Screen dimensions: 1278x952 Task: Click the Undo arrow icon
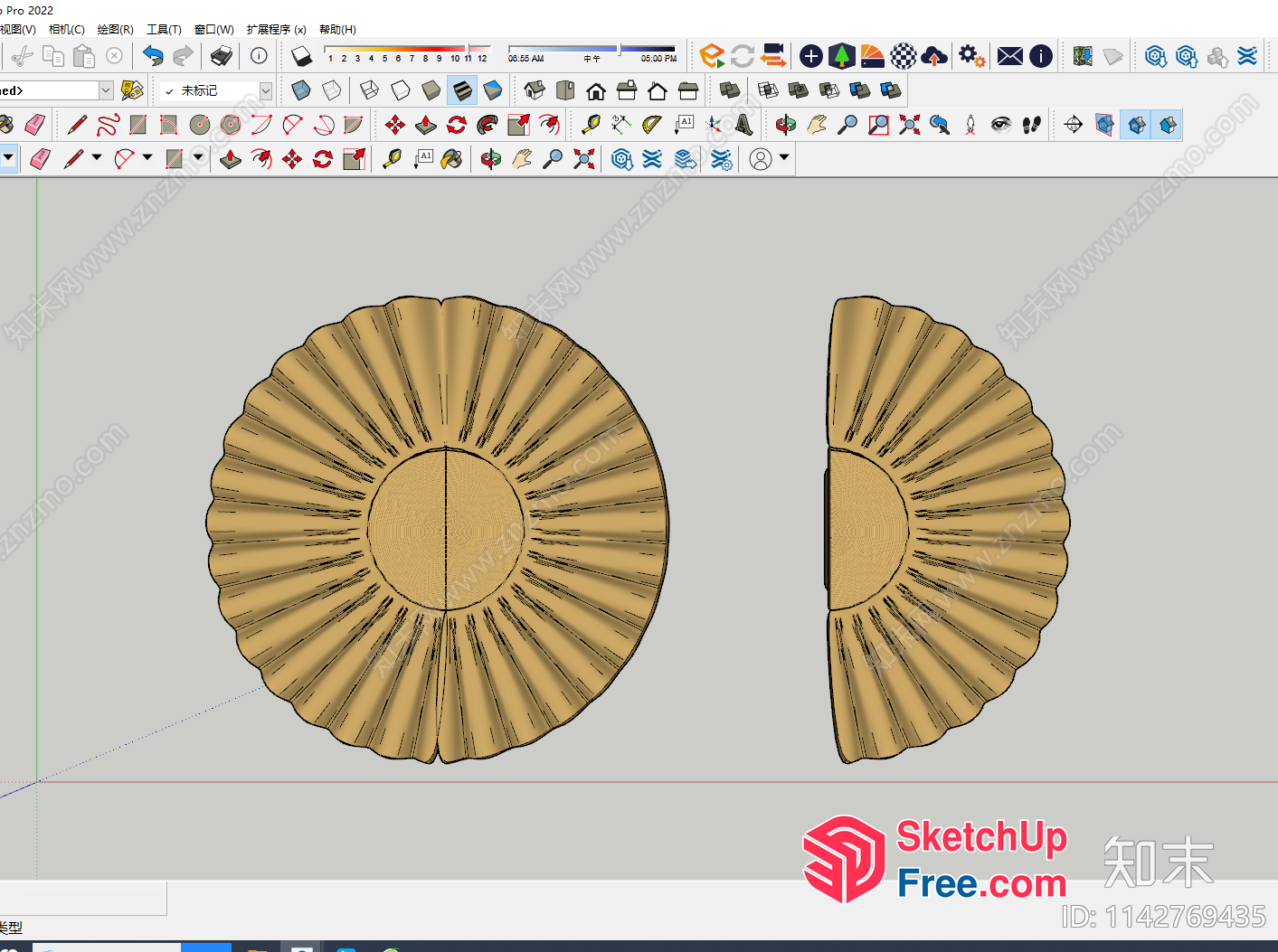(x=153, y=56)
